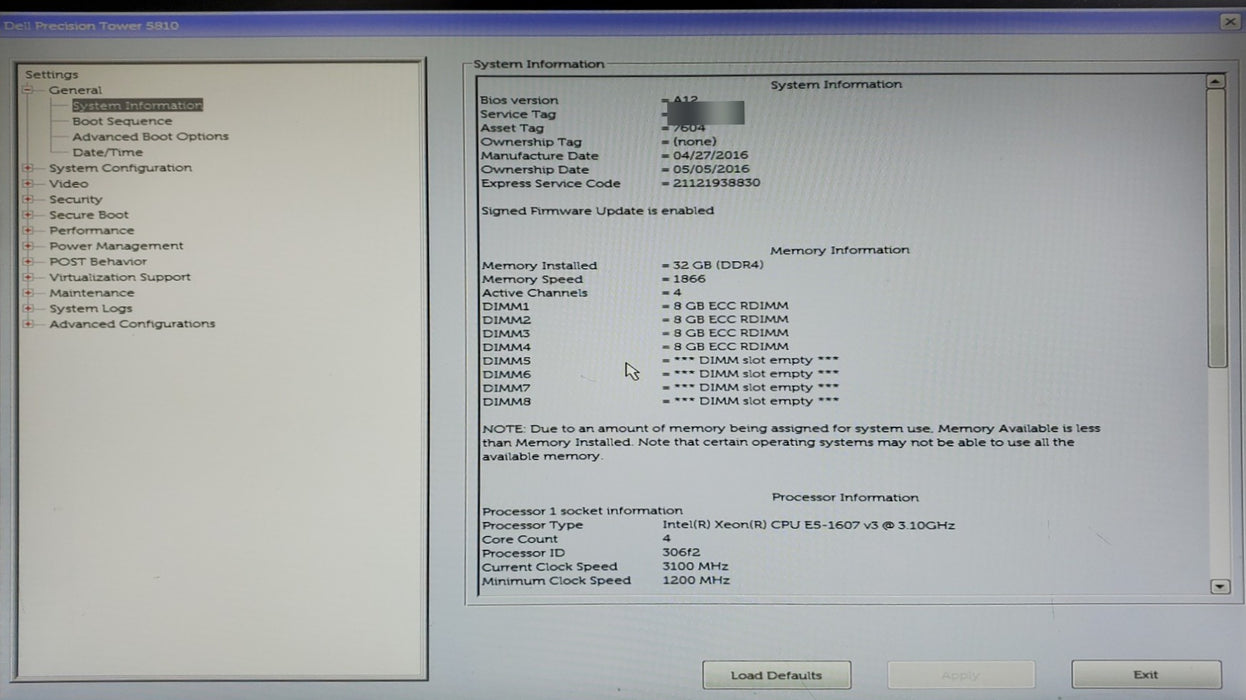Expand the Maintenance node
The width and height of the screenshot is (1246, 700).
tap(28, 293)
